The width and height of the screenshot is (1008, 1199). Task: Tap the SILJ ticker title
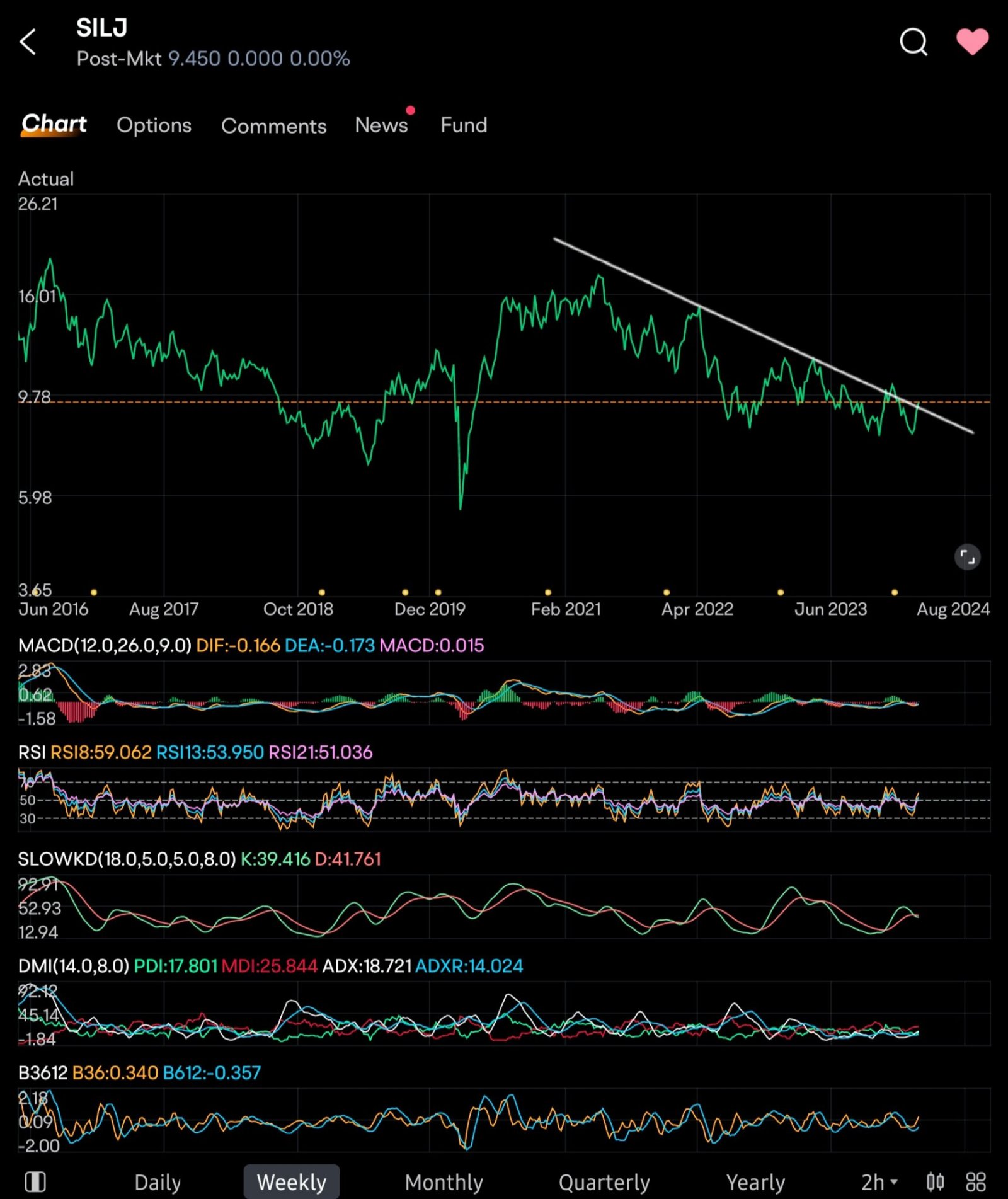pos(101,28)
